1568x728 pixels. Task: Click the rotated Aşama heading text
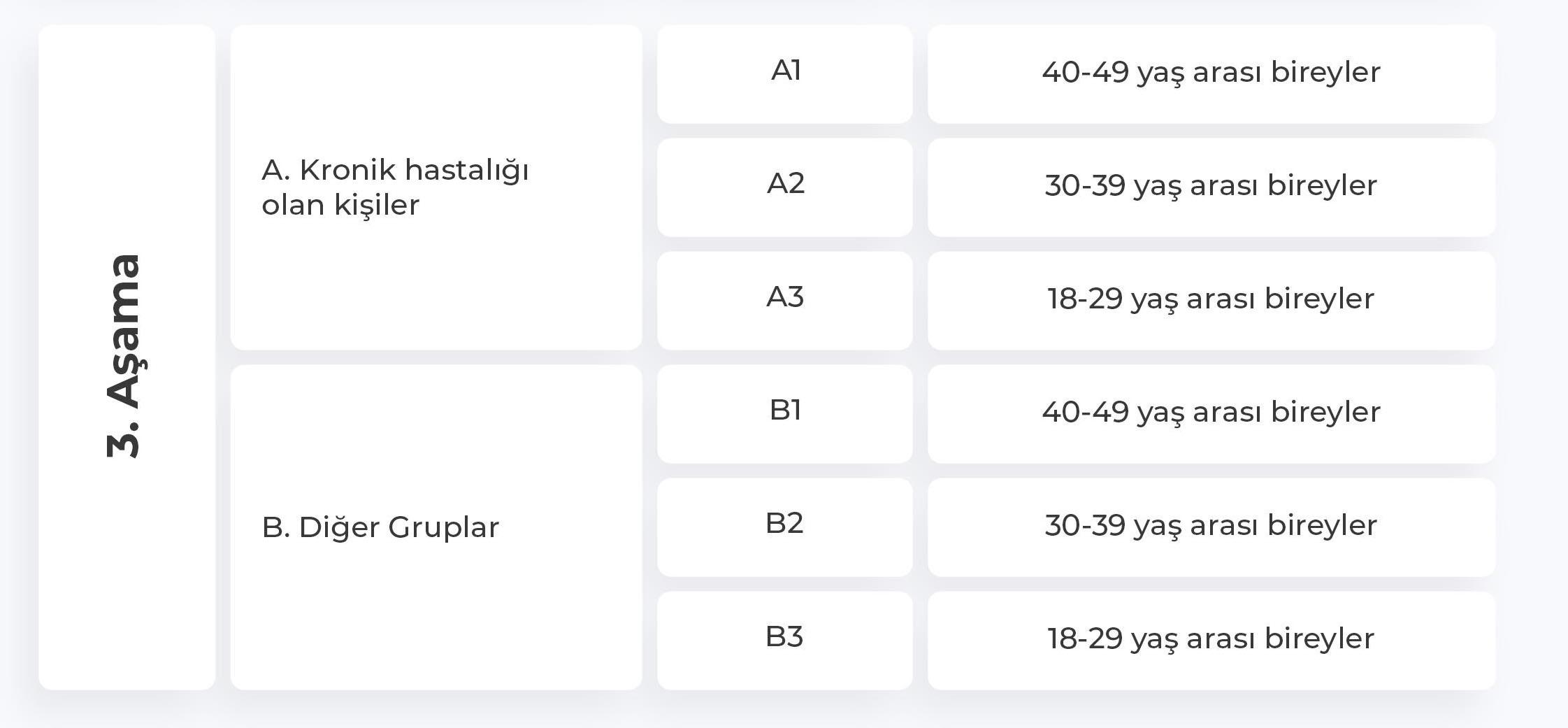(x=126, y=332)
